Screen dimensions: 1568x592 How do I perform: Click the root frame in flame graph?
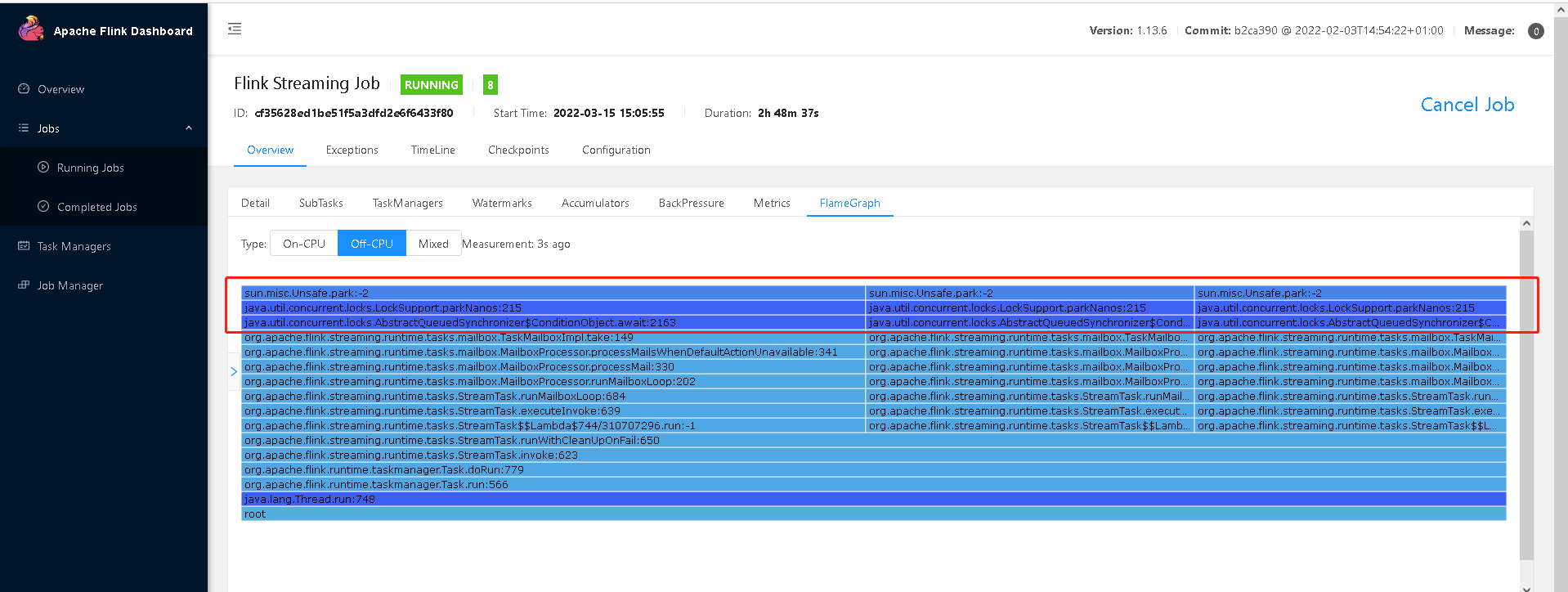pyautogui.click(x=873, y=514)
